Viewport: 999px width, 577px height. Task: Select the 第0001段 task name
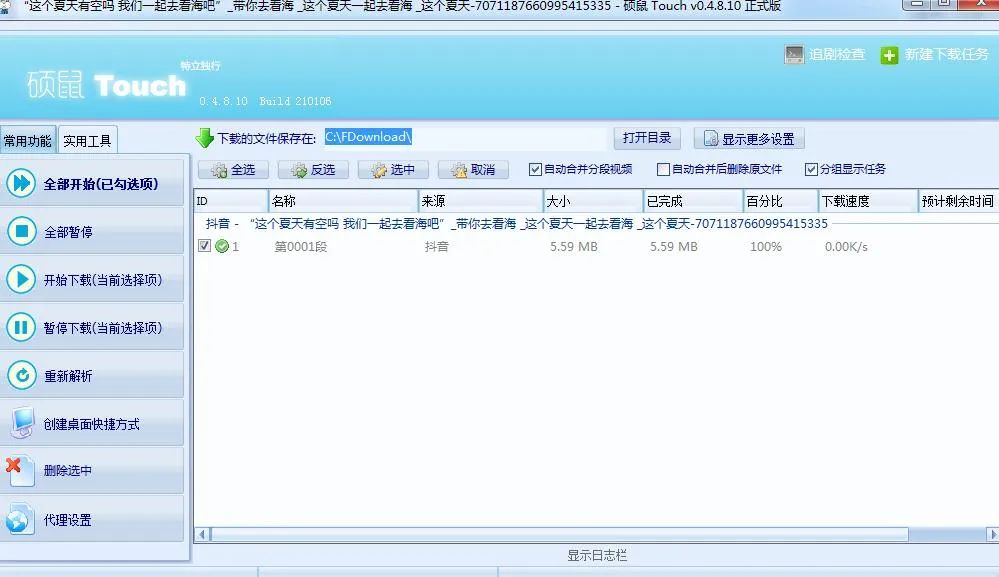(301, 246)
